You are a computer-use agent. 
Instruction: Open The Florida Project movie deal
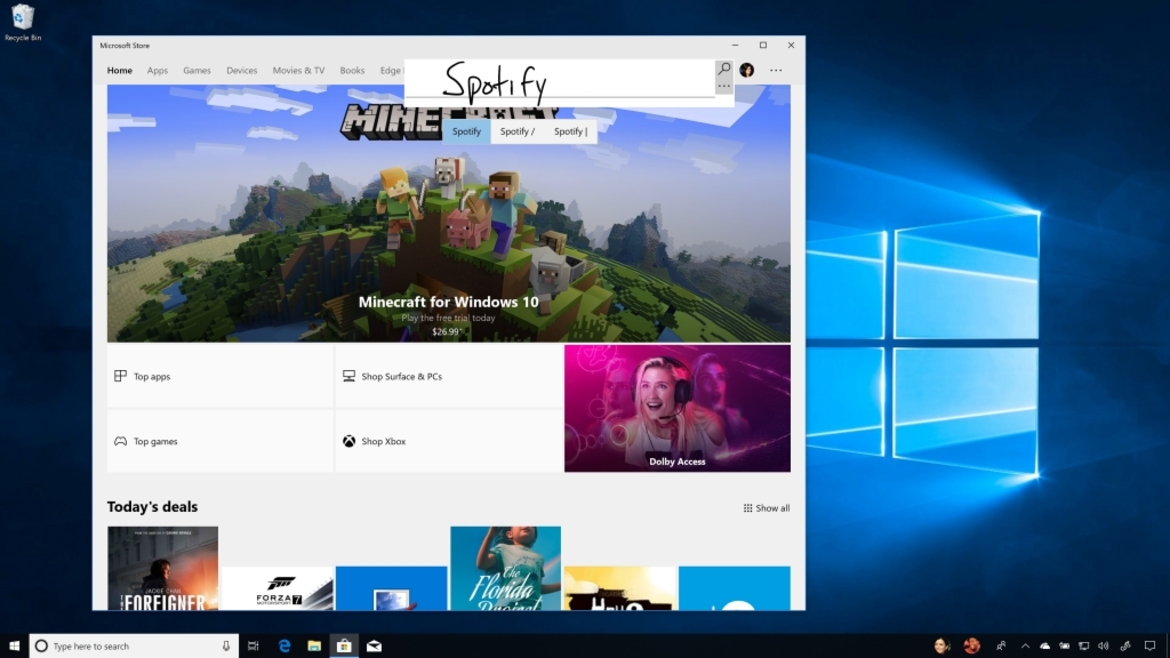(x=506, y=568)
